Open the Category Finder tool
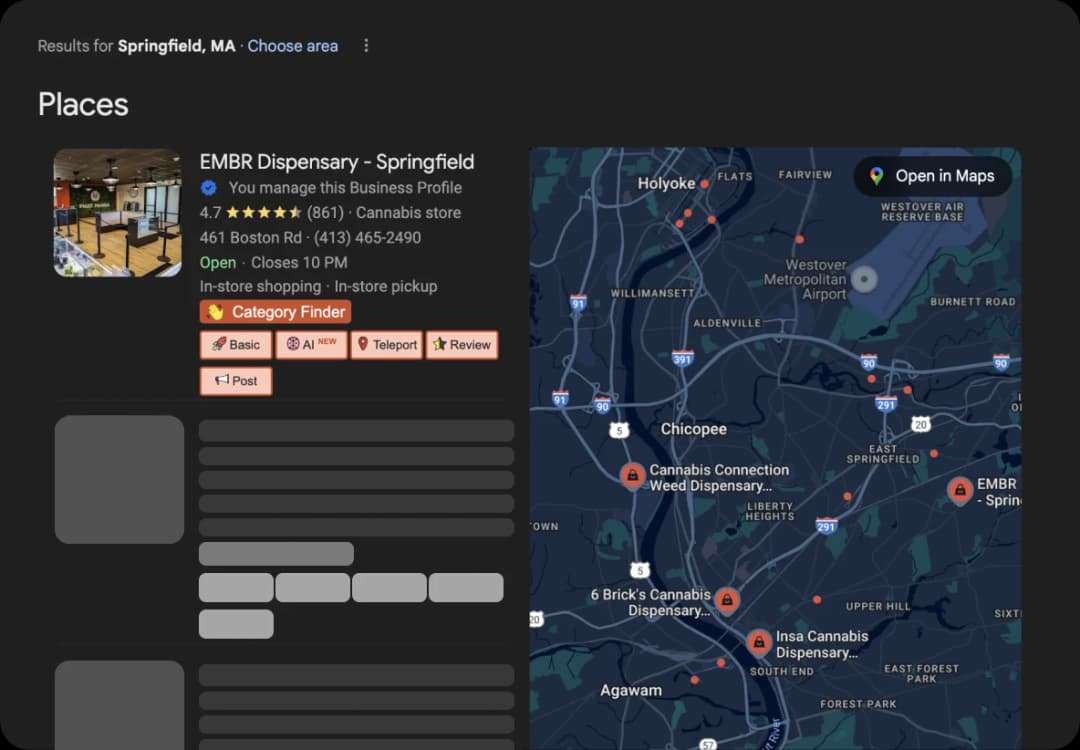Viewport: 1080px width, 750px height. pyautogui.click(x=276, y=312)
